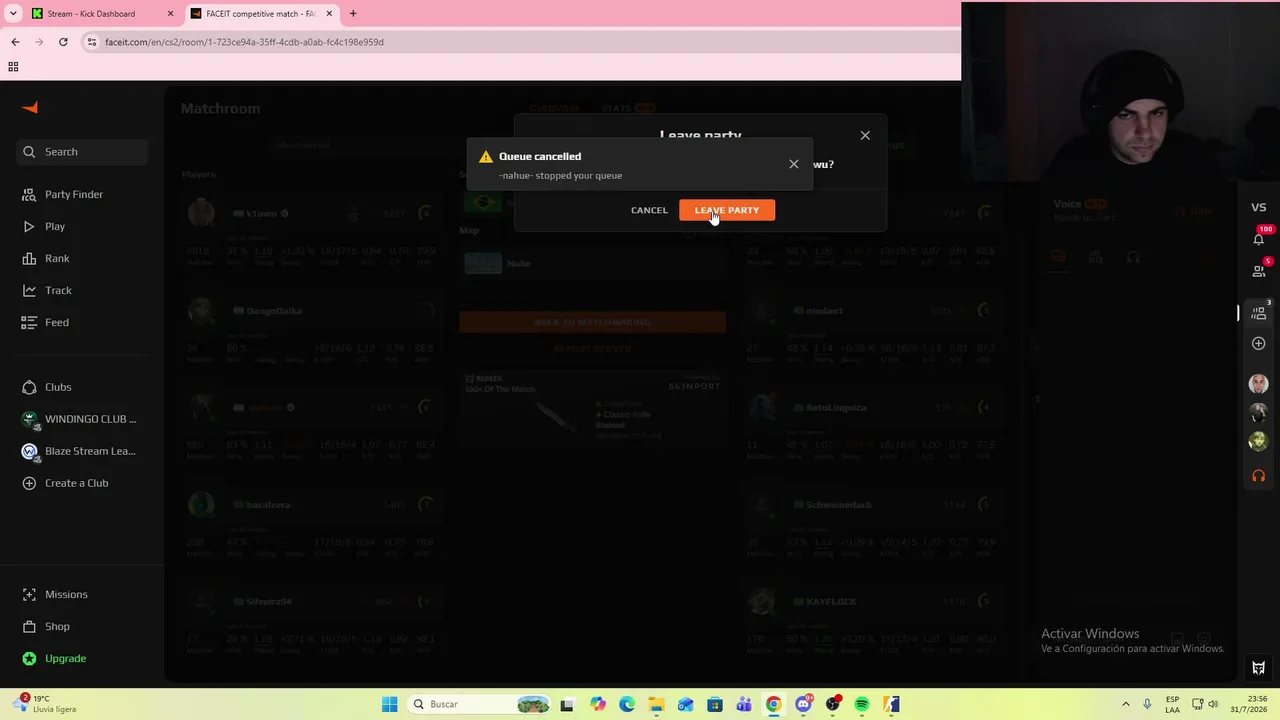Image resolution: width=1280 pixels, height=720 pixels.
Task: Expand the system tray hidden icons chevron
Action: [x=1126, y=704]
